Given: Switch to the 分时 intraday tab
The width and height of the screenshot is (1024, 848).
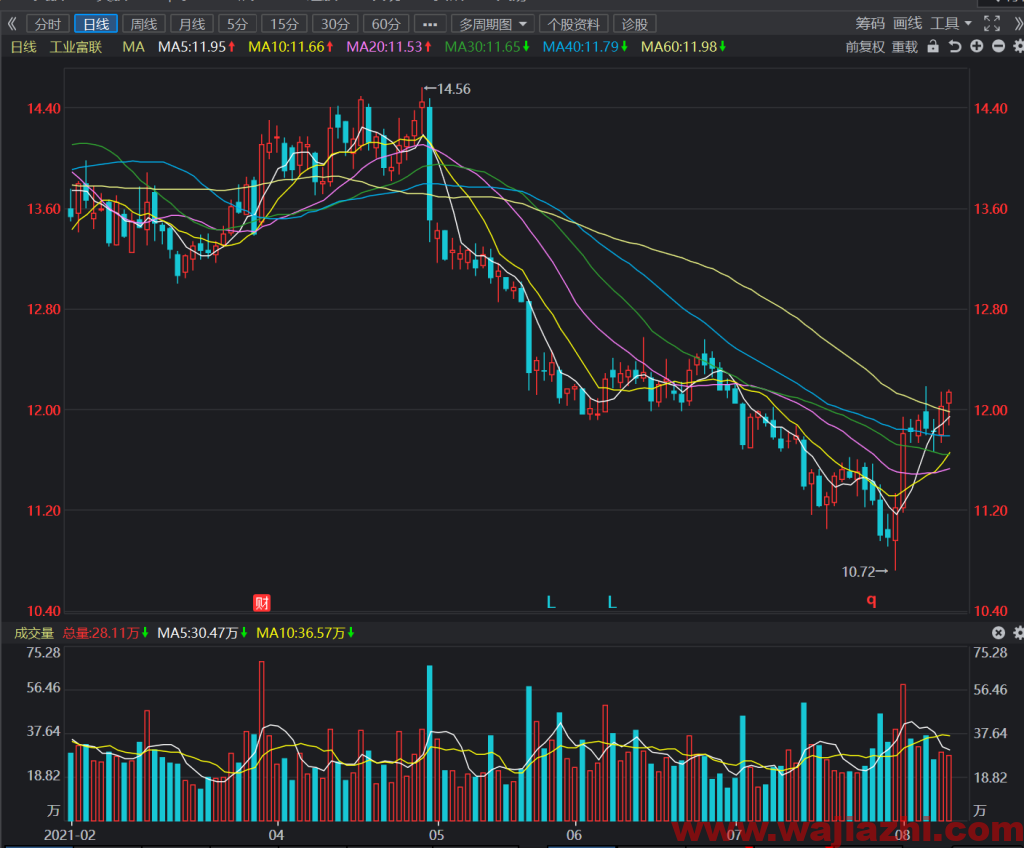Looking at the screenshot, I should tap(48, 24).
